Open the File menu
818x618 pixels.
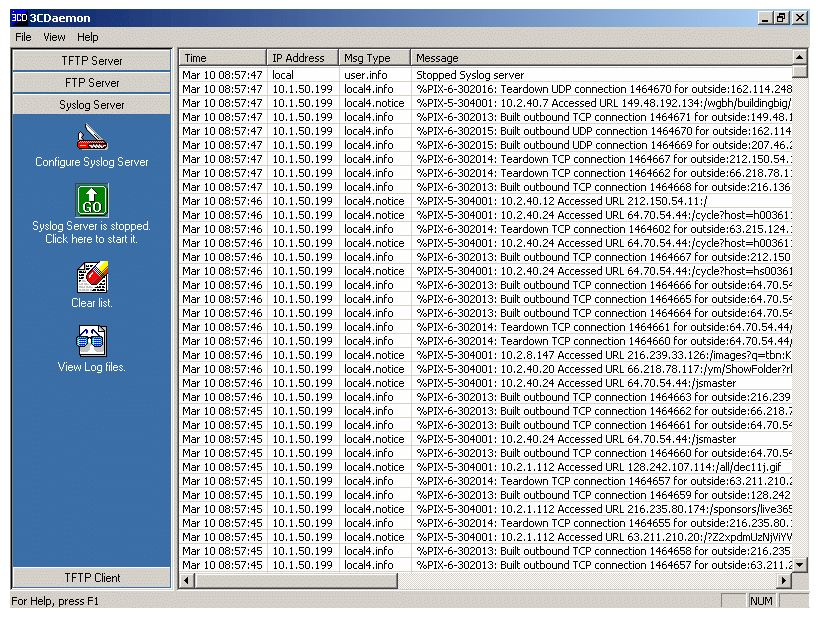[23, 37]
